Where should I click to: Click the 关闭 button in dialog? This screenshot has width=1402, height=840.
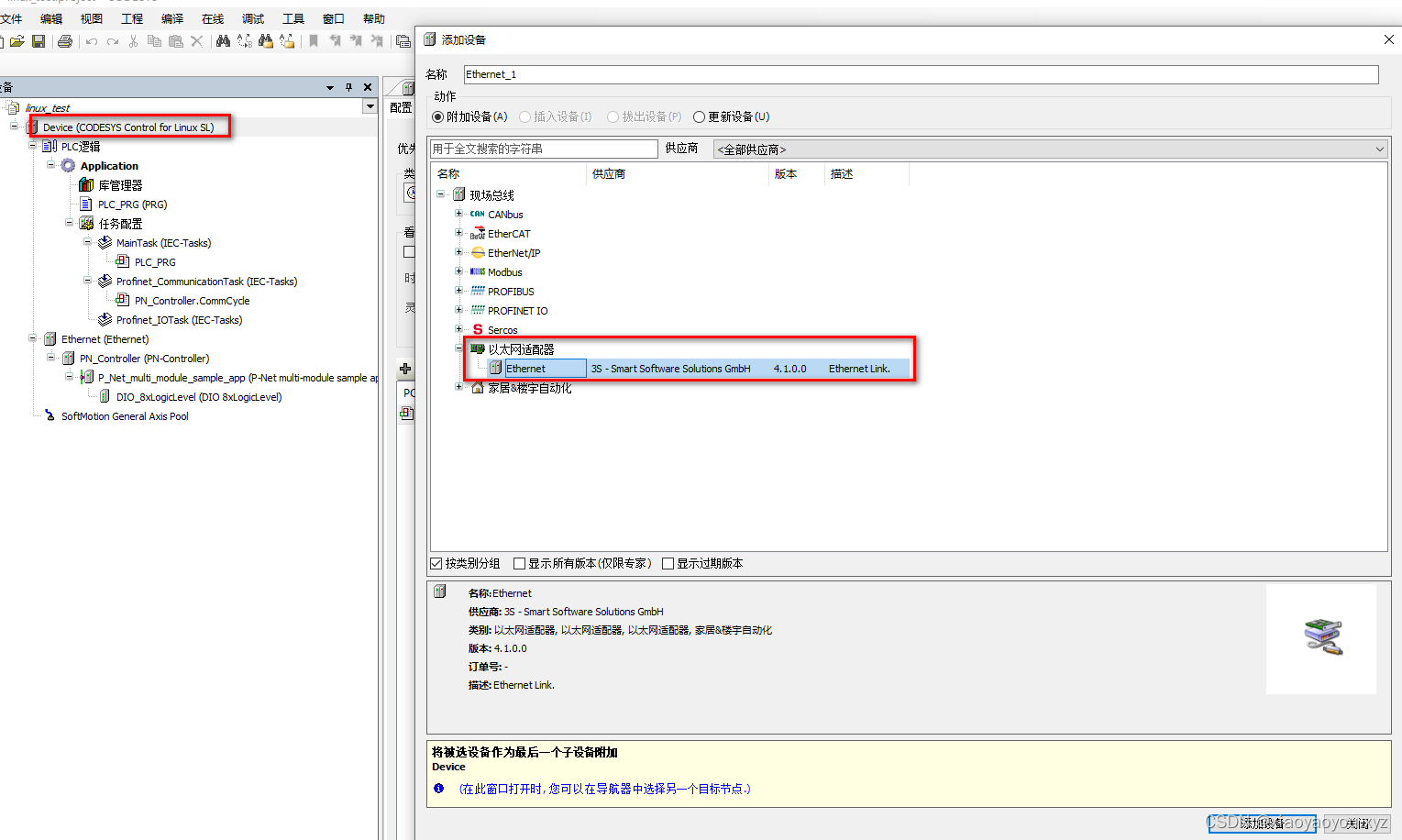(x=1357, y=823)
